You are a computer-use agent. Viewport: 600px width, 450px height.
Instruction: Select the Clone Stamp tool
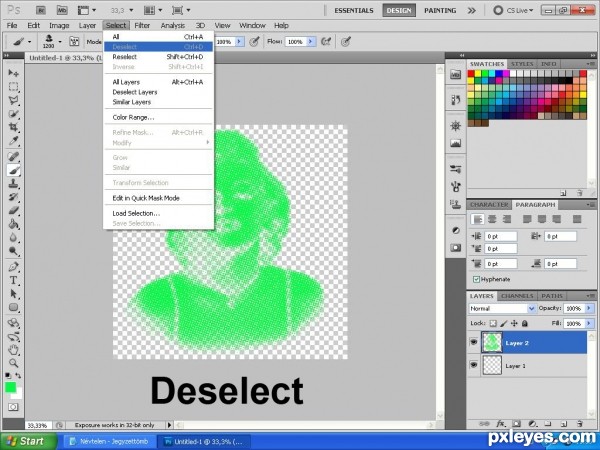pyautogui.click(x=13, y=184)
